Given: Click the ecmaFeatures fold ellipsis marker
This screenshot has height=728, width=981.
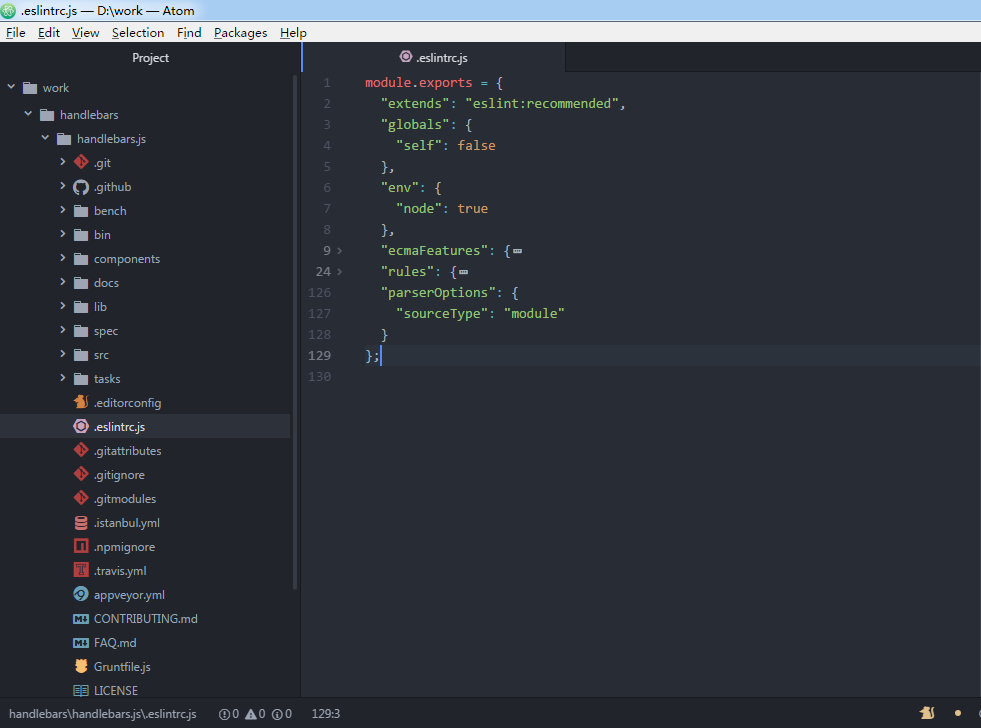Looking at the screenshot, I should coord(517,251).
